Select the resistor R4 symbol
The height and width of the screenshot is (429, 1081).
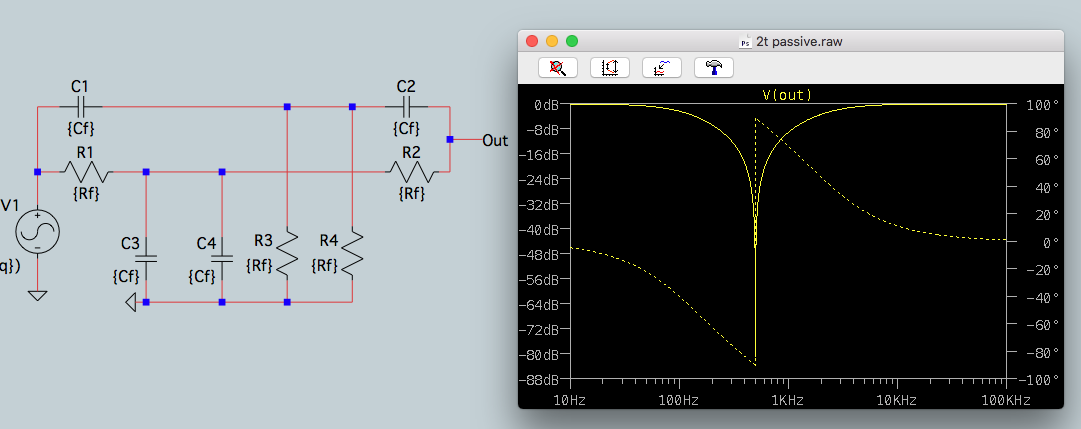(352, 252)
